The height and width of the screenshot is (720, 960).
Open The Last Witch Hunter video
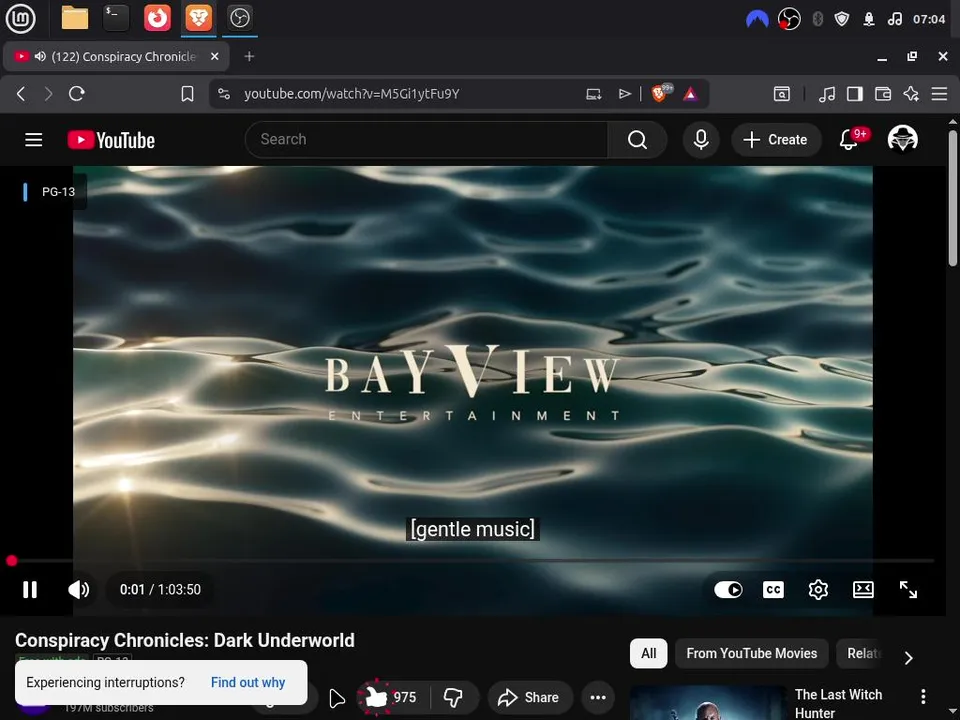(x=838, y=703)
